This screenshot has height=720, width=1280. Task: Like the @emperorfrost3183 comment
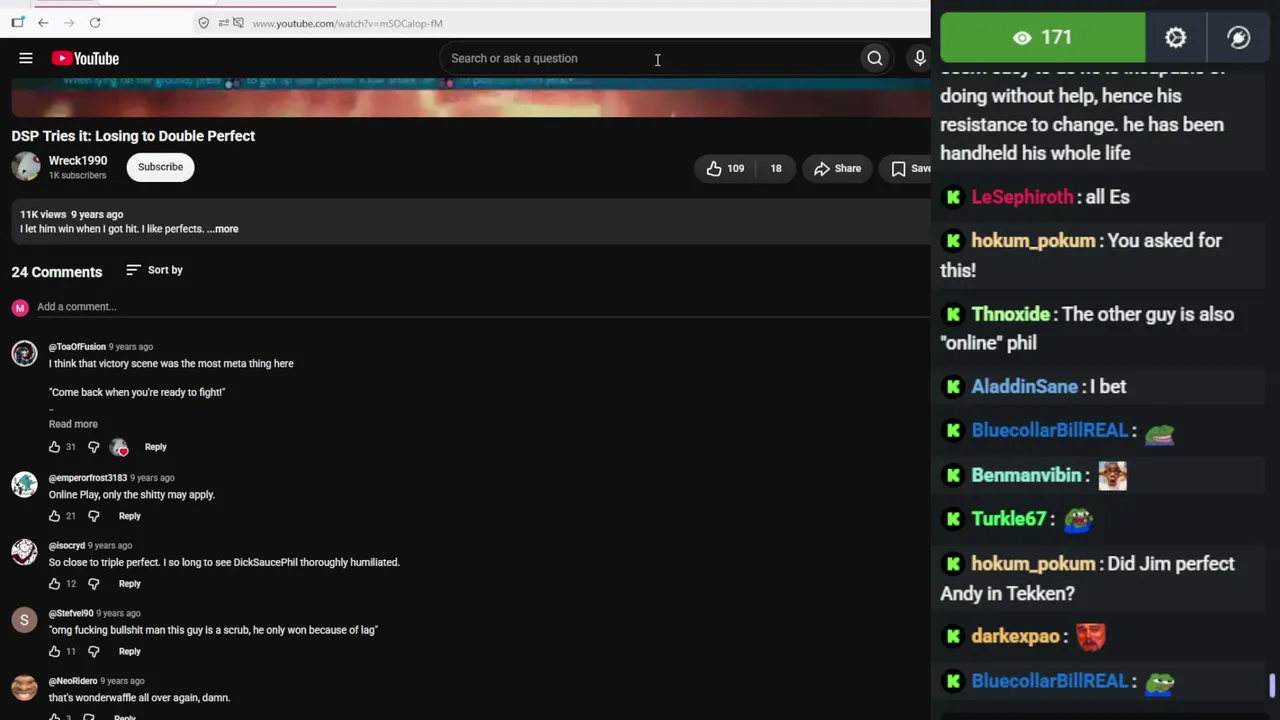[x=55, y=516]
